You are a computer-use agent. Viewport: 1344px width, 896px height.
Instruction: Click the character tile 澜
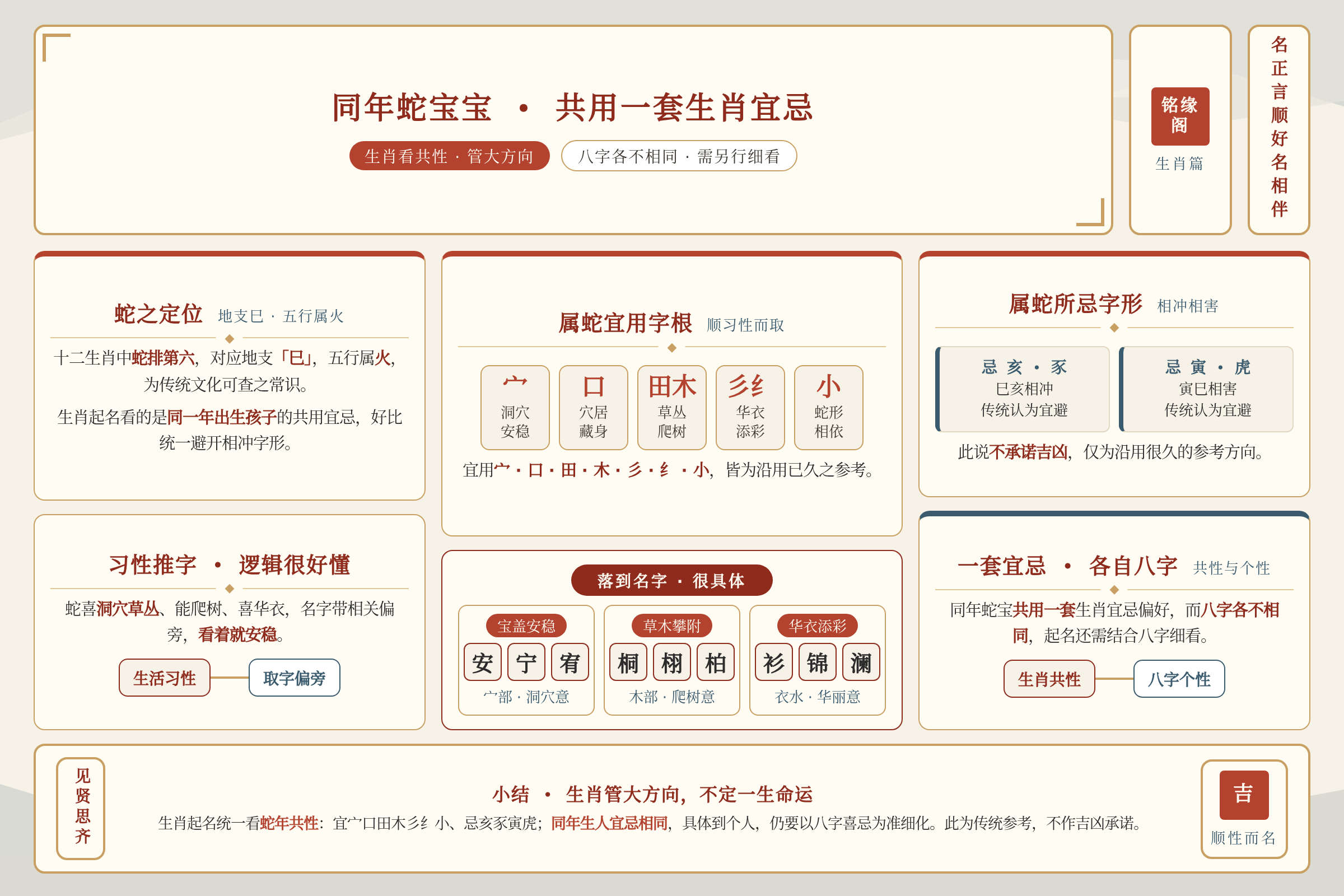pos(861,662)
